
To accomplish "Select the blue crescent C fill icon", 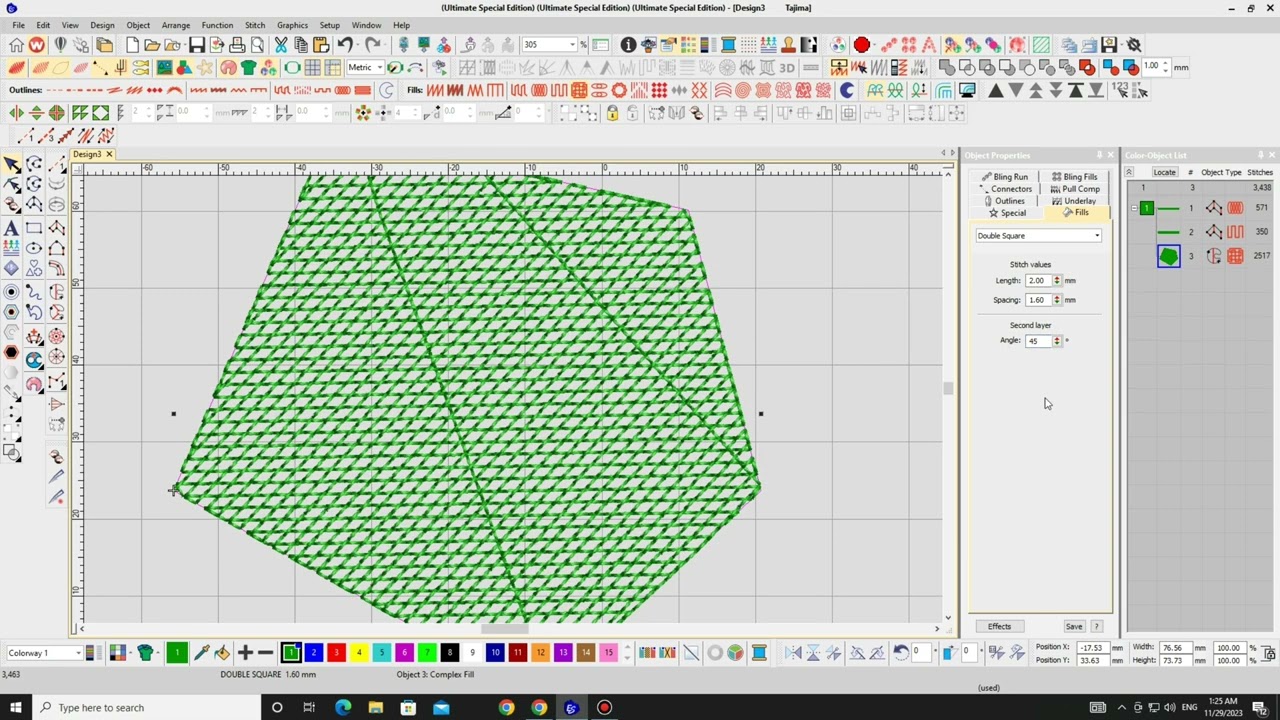I will pos(847,90).
